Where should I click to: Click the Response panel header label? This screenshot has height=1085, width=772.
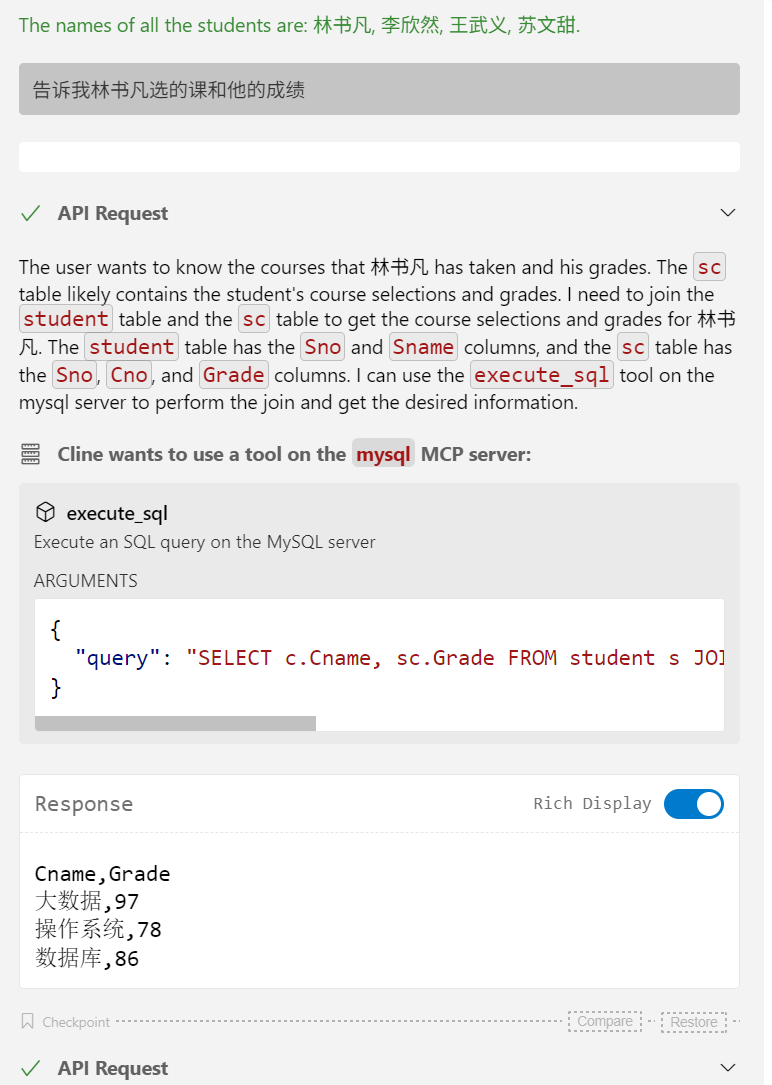click(84, 804)
